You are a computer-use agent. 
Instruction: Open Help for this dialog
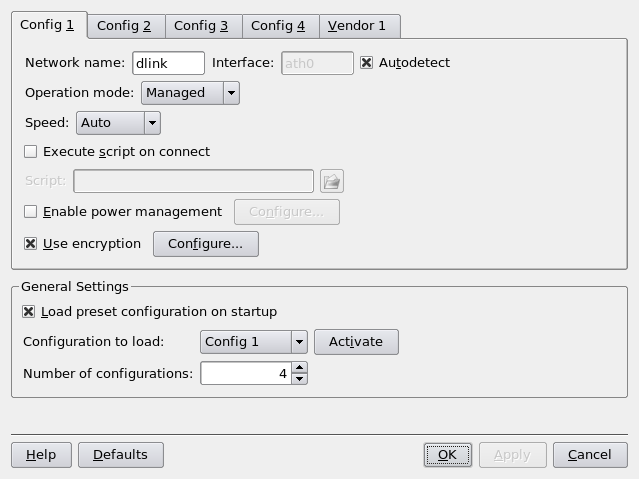point(41,455)
